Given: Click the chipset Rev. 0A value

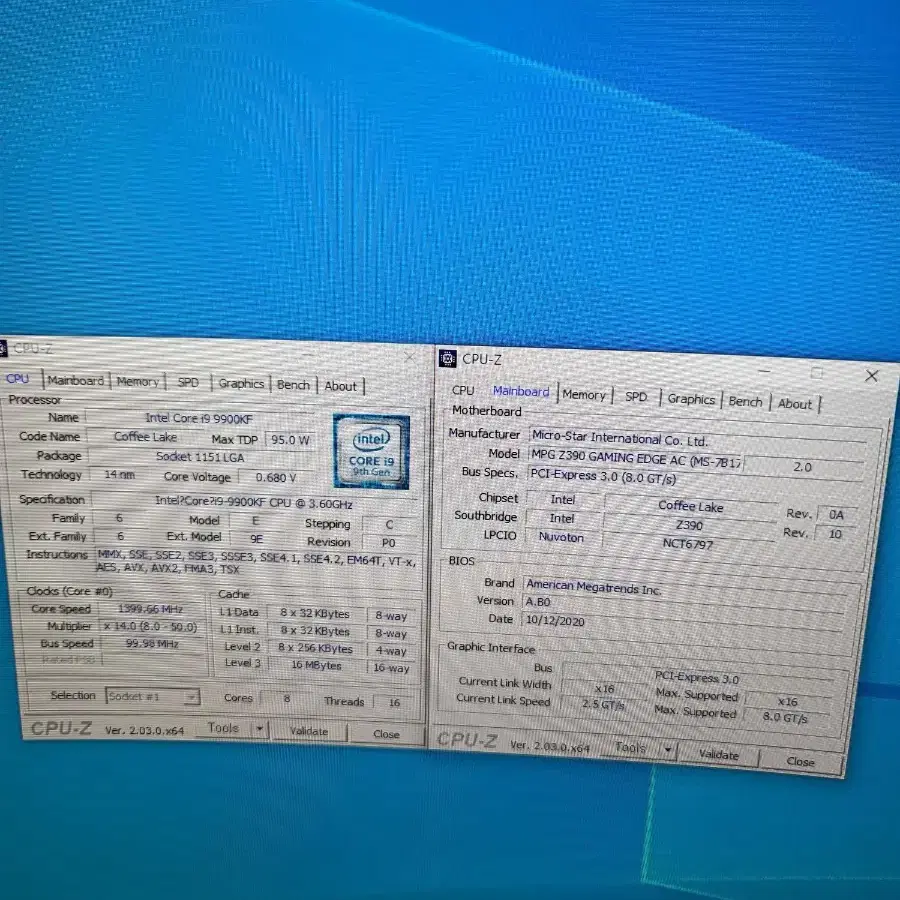Looking at the screenshot, I should click(836, 515).
